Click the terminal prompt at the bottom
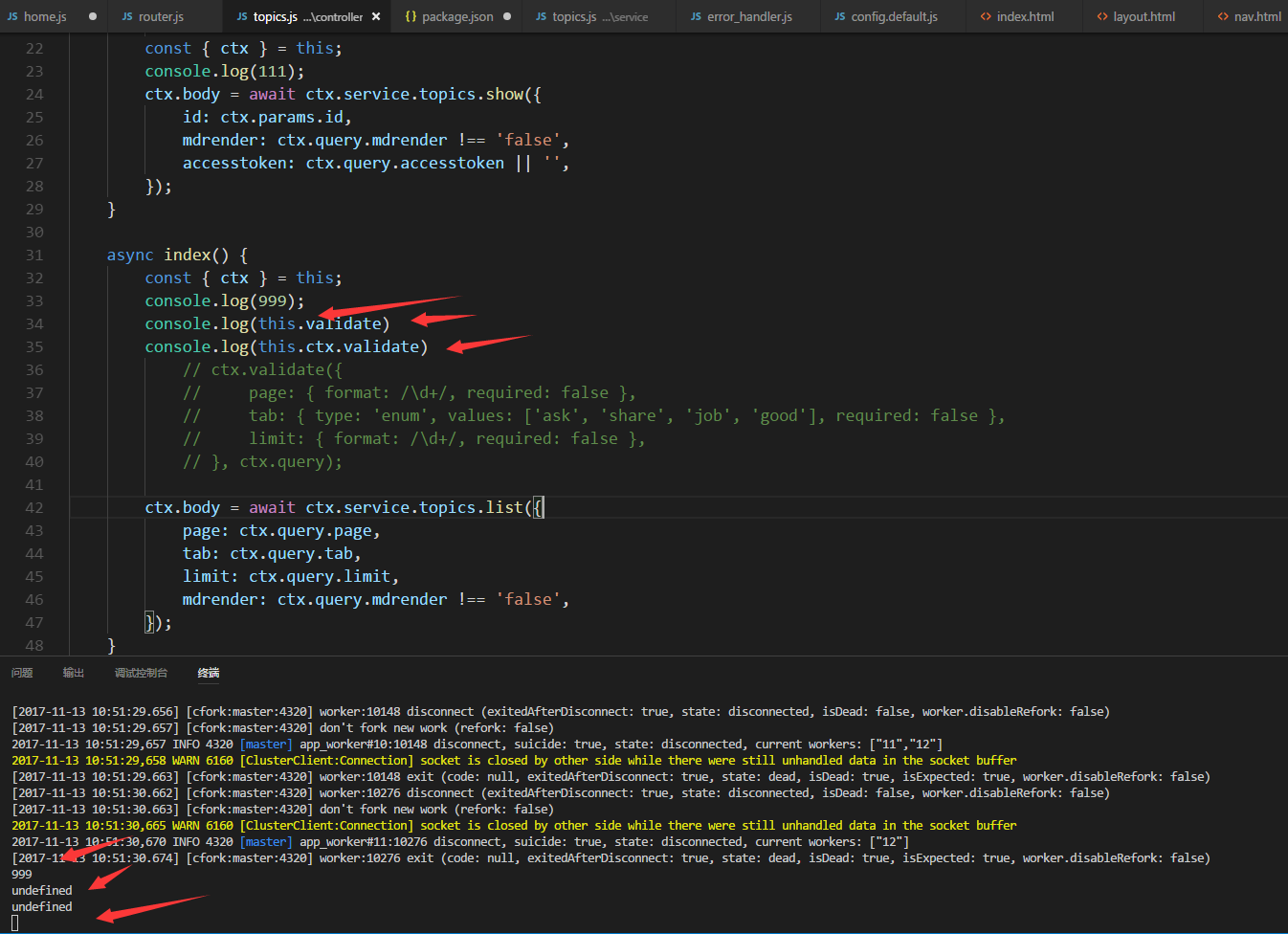1288x934 pixels. pyautogui.click(x=15, y=922)
